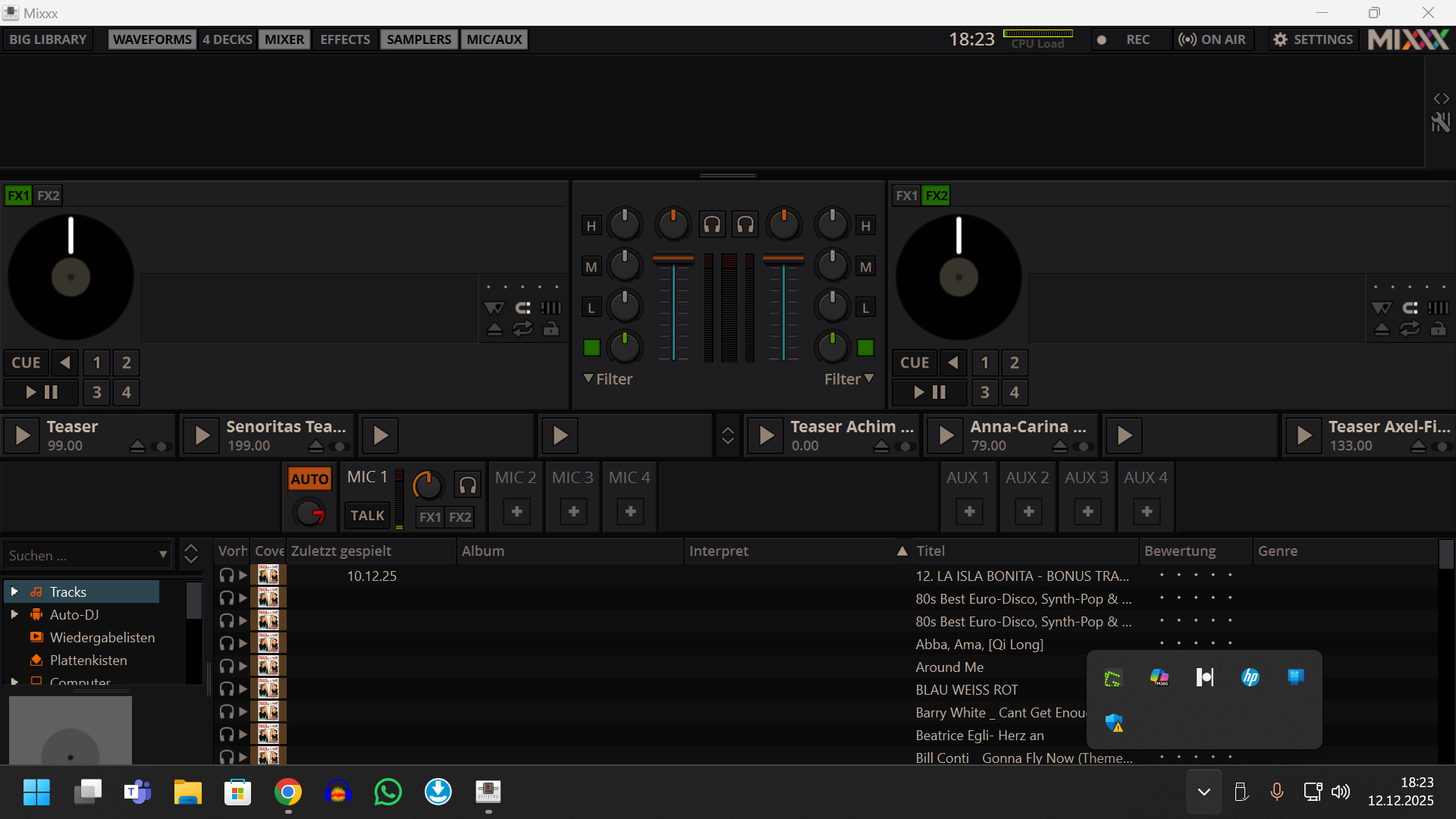Play the Senoritas Tea sampler

tap(202, 435)
